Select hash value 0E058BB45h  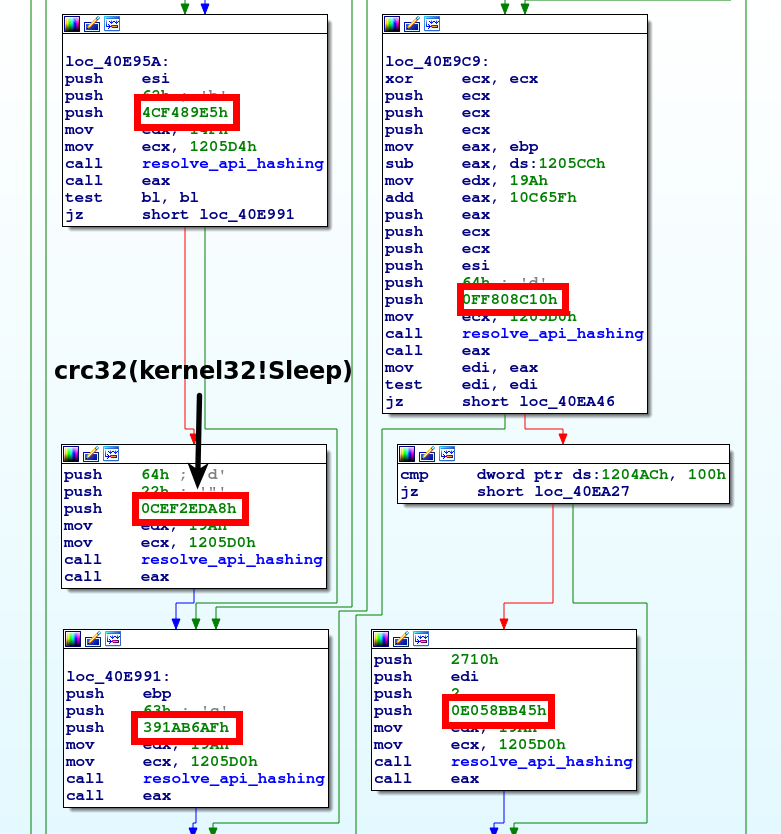pos(498,711)
